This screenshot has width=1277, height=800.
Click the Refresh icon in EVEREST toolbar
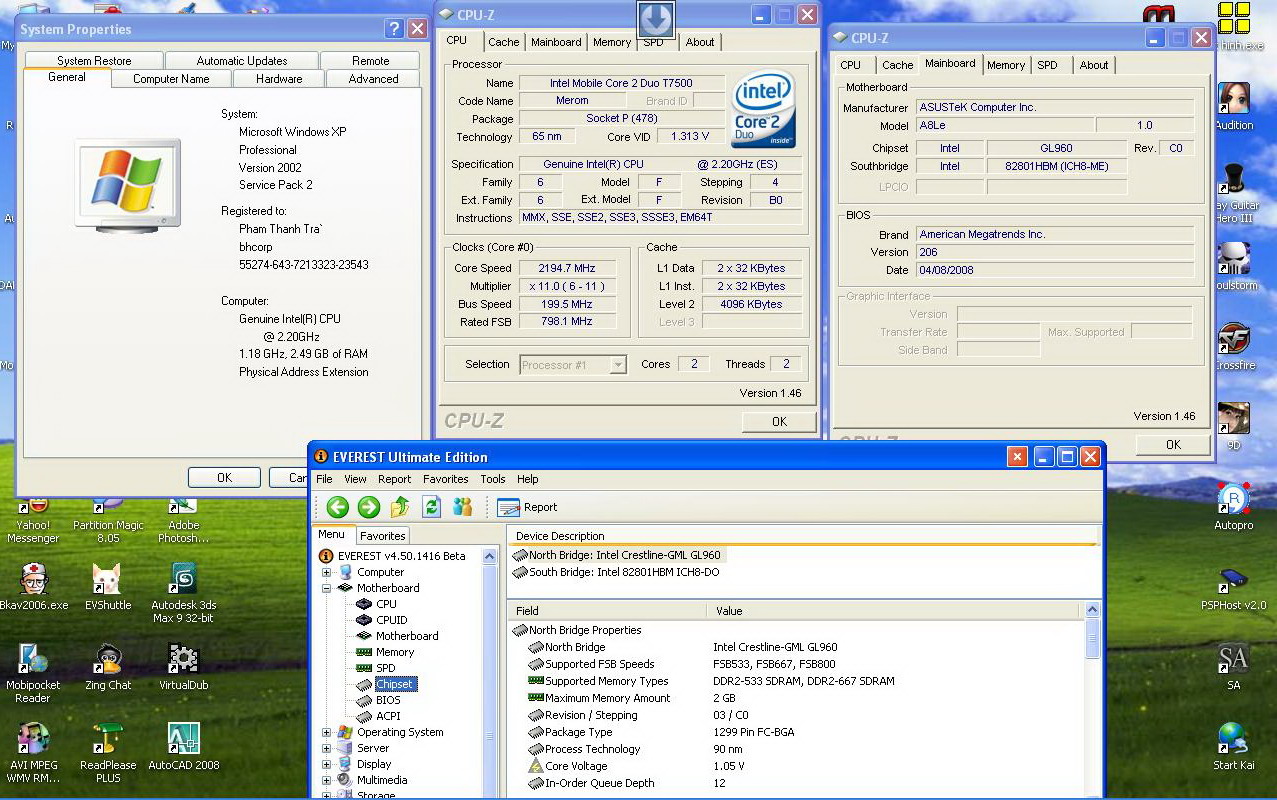[431, 507]
